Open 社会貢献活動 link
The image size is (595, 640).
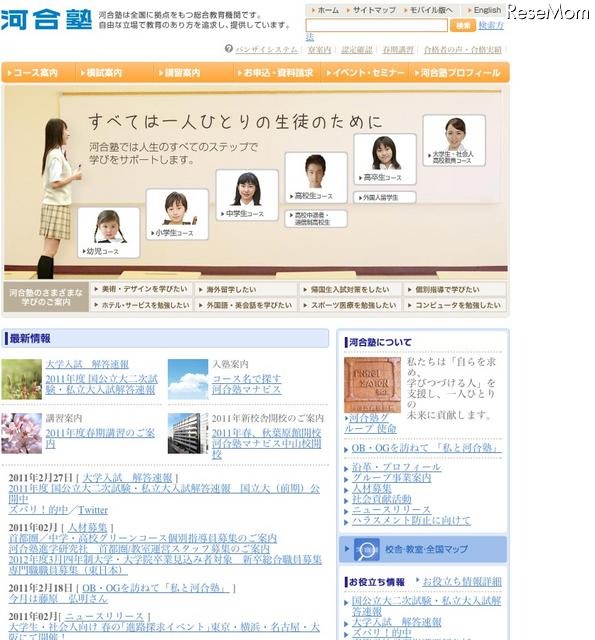tap(382, 499)
